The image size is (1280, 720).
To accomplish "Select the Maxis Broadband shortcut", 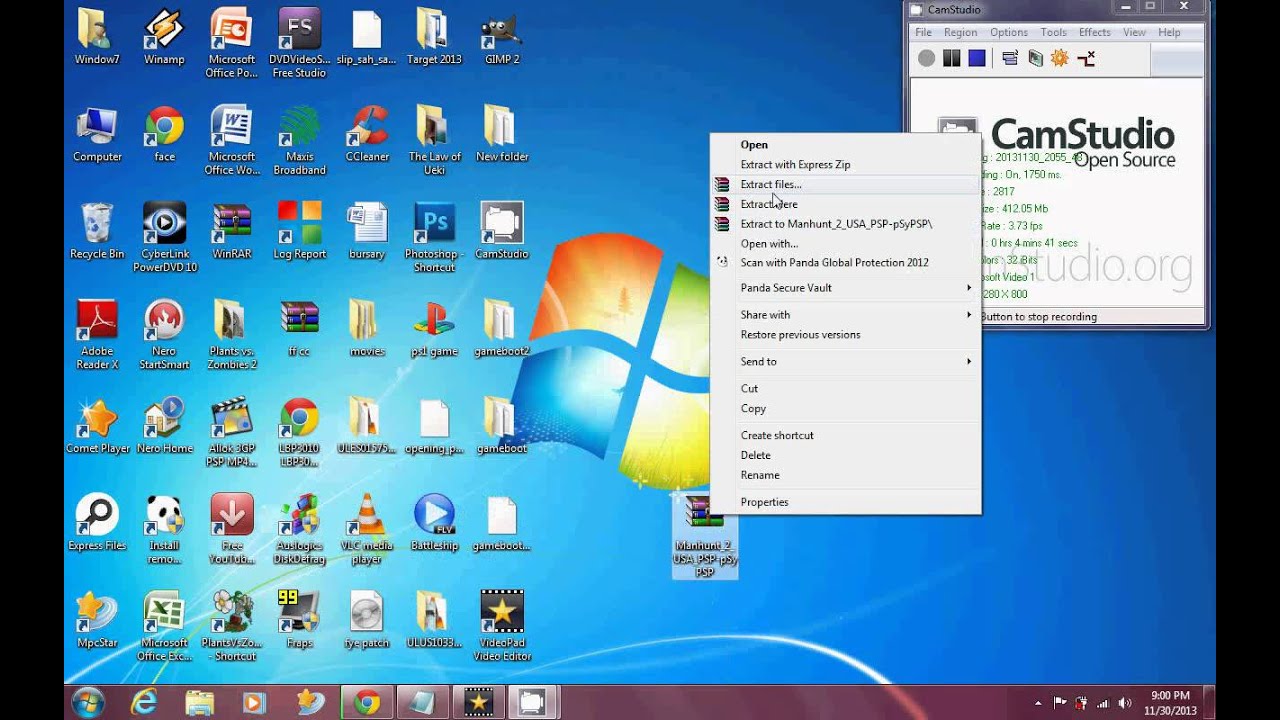I will pyautogui.click(x=299, y=140).
